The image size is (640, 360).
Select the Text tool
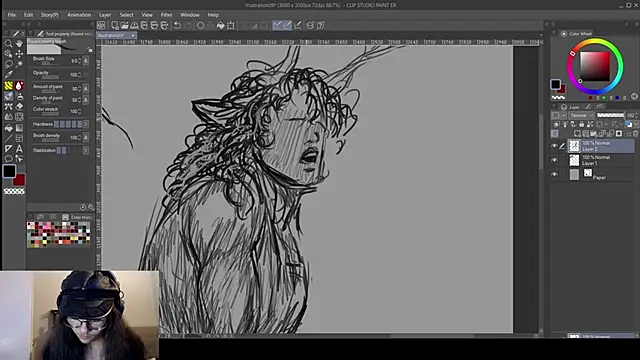pos(19,149)
